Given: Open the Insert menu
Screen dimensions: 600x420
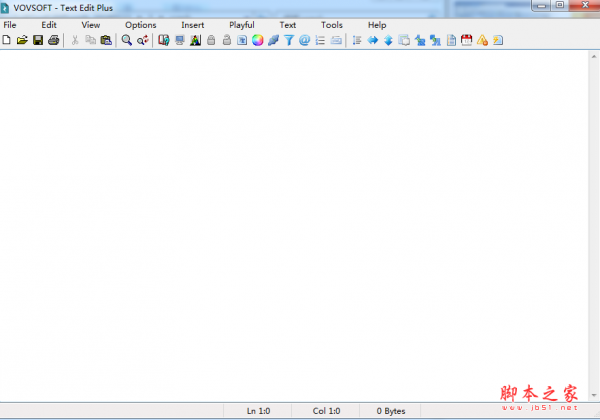Looking at the screenshot, I should (192, 25).
